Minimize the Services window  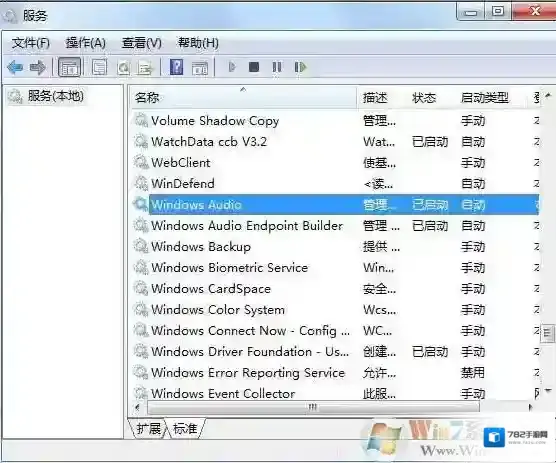point(471,12)
